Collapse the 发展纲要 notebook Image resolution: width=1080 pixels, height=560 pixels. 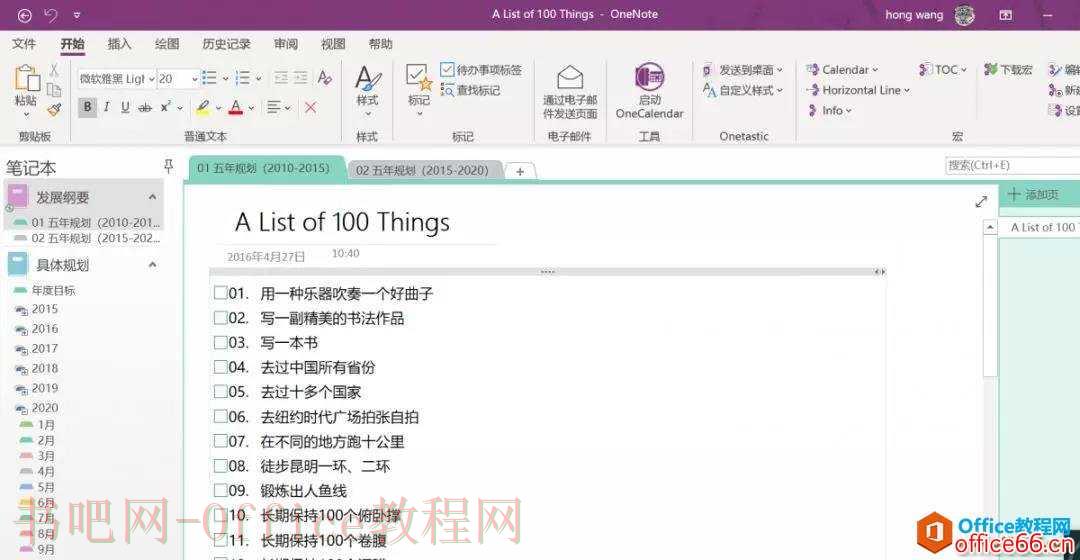(152, 197)
